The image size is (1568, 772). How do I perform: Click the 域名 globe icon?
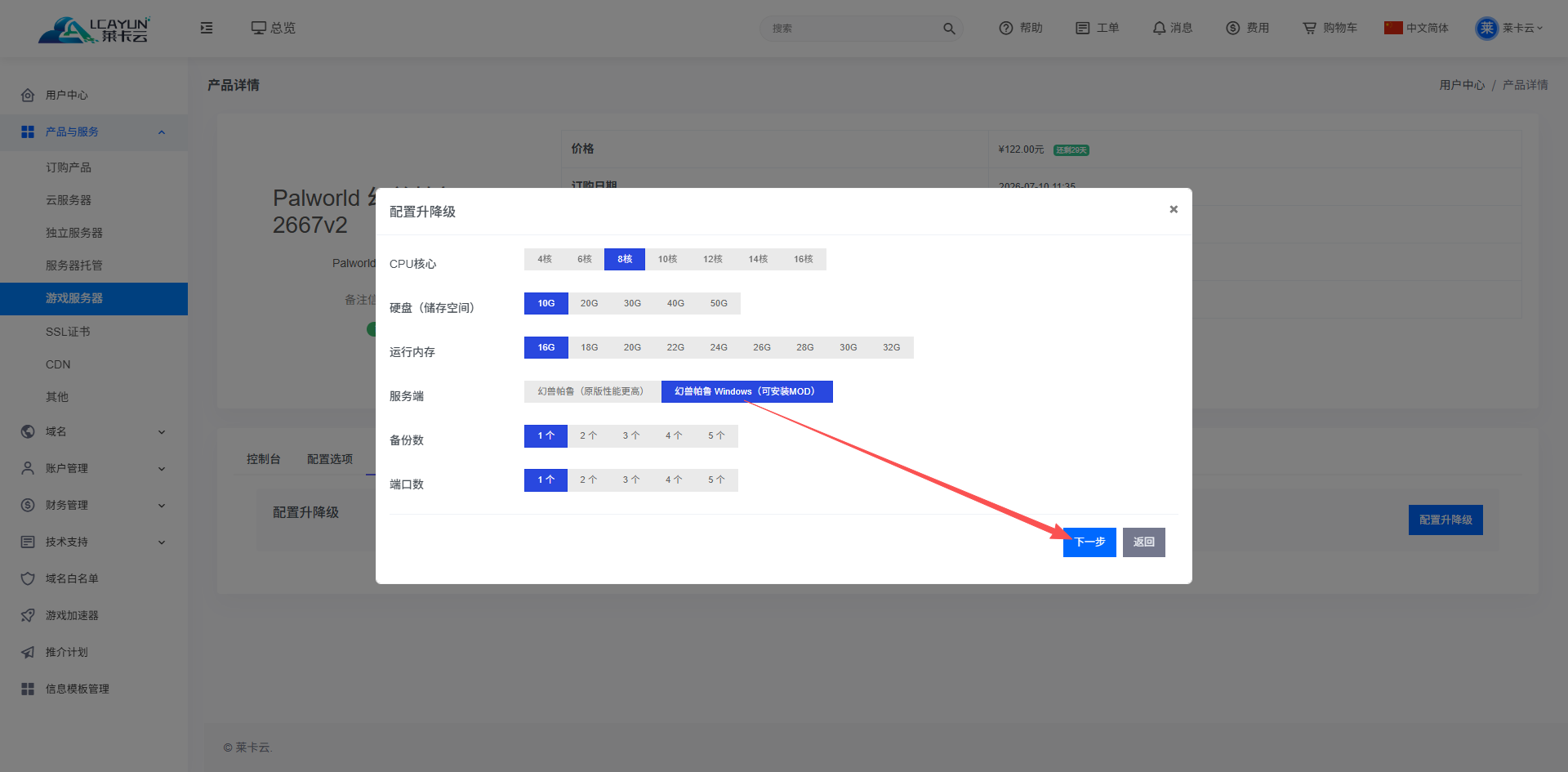pos(28,431)
